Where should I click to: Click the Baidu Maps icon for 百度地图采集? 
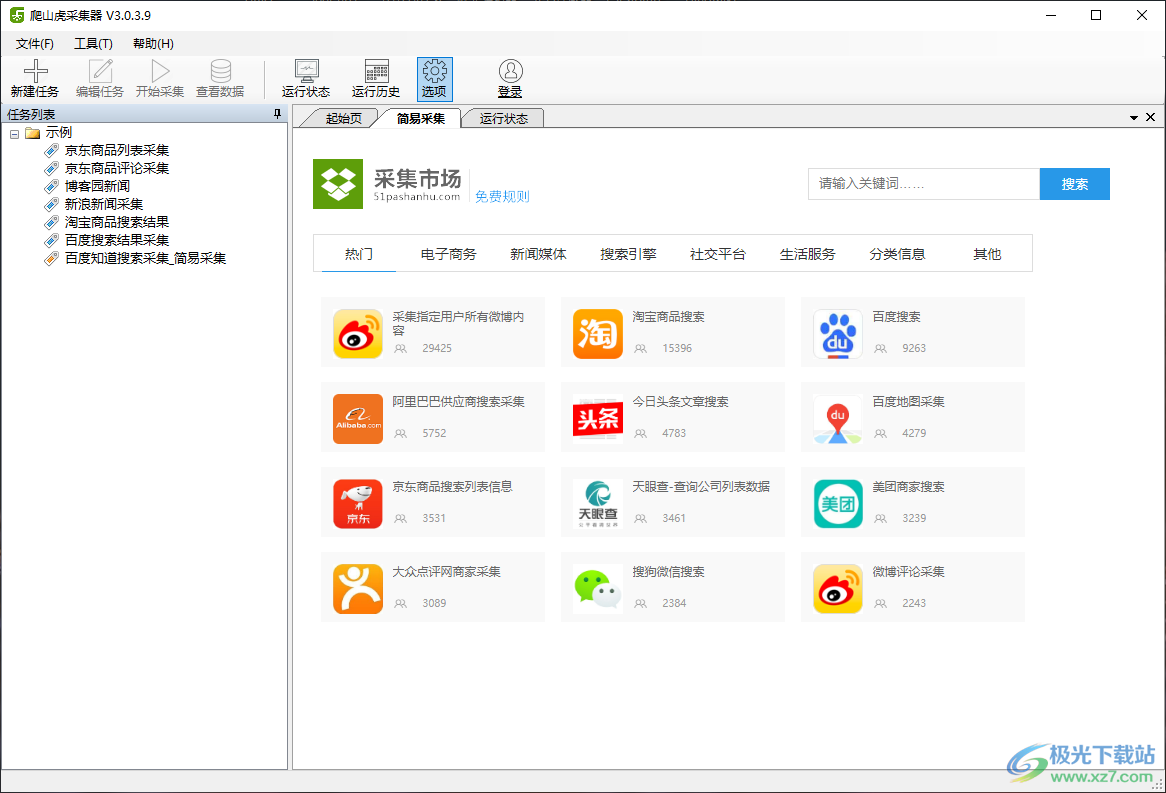click(x=838, y=419)
